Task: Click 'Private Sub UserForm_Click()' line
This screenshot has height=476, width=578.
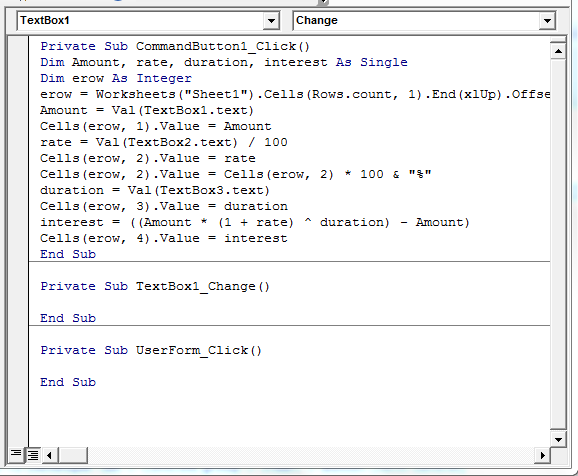Action: tap(151, 350)
